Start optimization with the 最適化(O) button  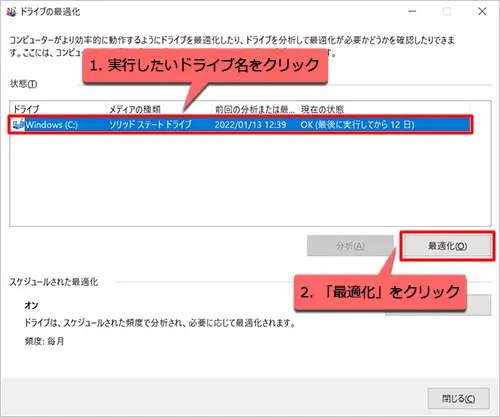(x=447, y=246)
